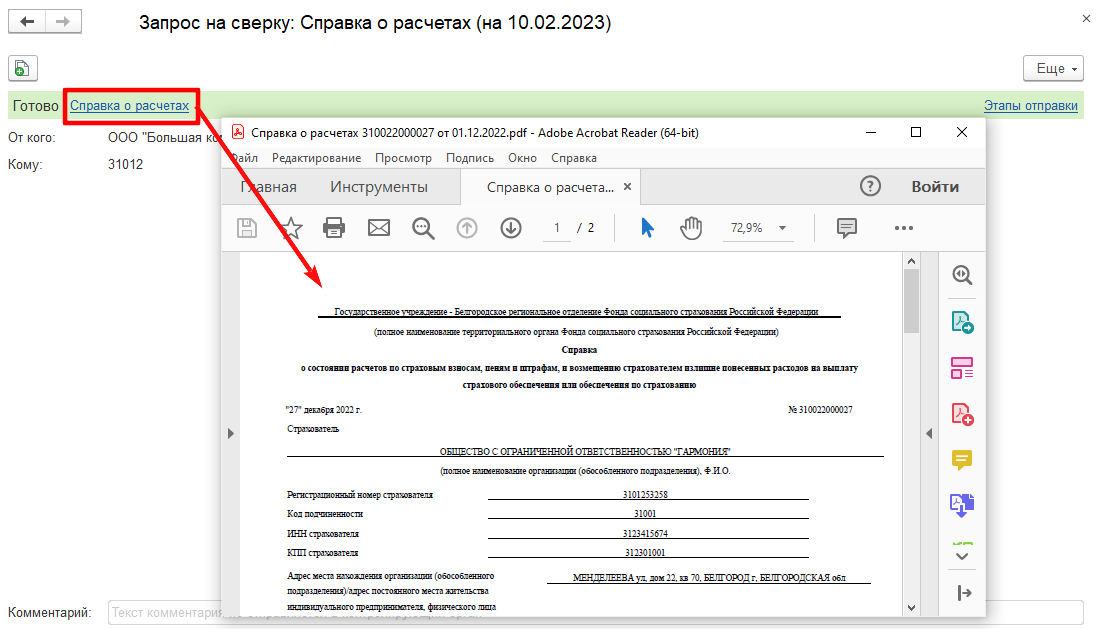Open the Окно menu in Acrobat

pos(522,158)
